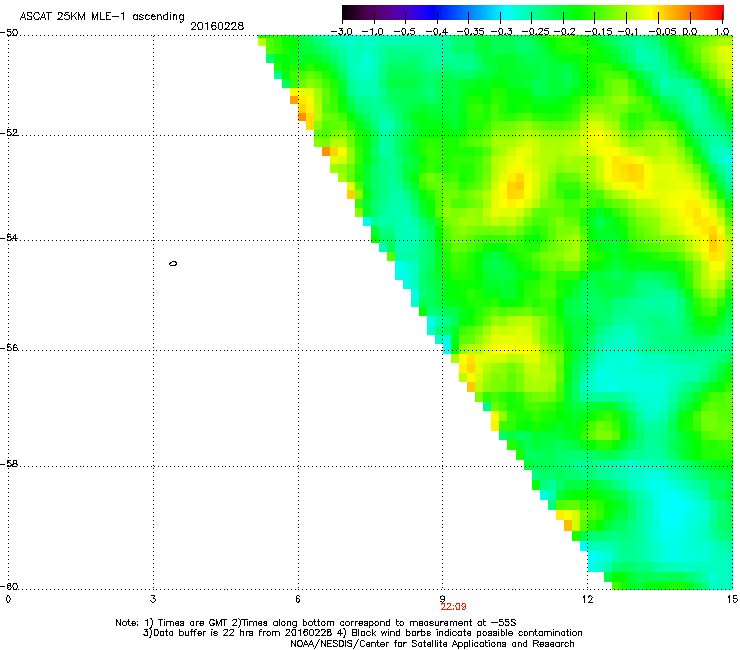The height and width of the screenshot is (650, 740).
Task: Click the red 22:09 pass time label
Action: [x=453, y=607]
